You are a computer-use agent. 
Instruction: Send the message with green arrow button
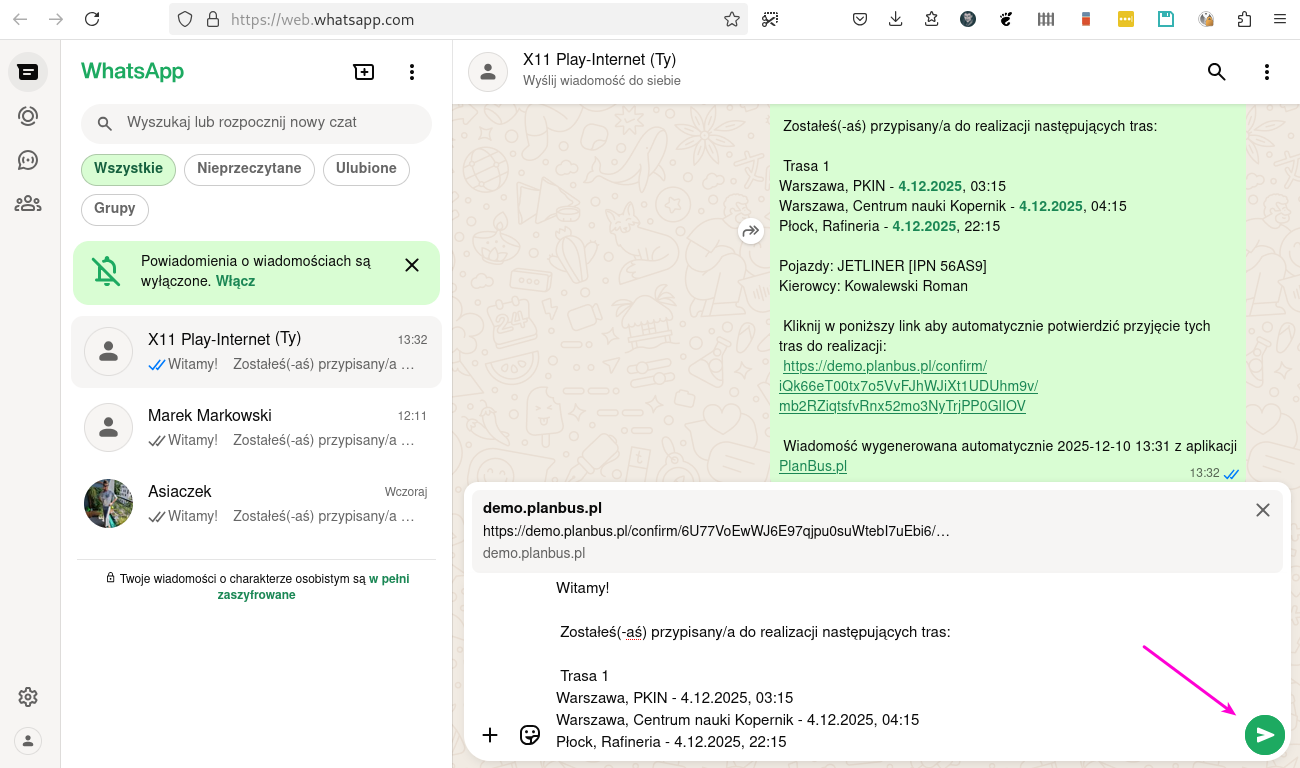click(x=1264, y=735)
